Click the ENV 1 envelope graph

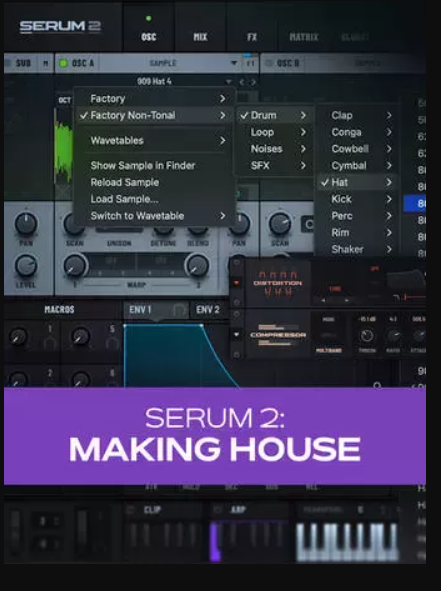[181, 355]
